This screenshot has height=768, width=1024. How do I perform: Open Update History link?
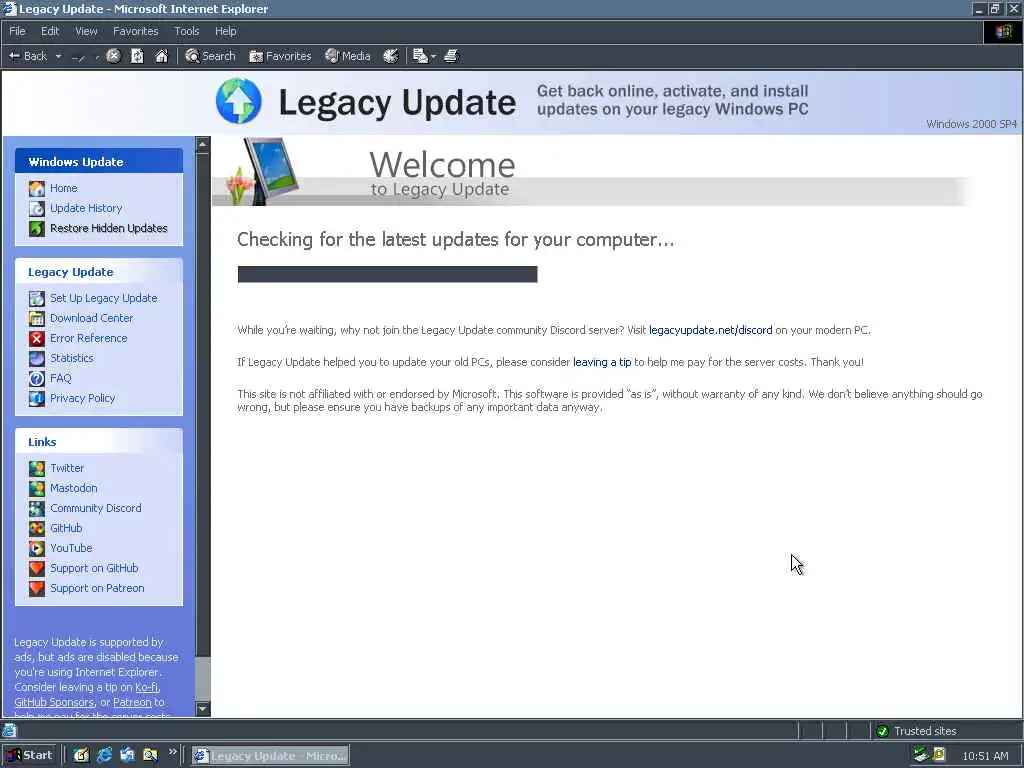tap(86, 208)
